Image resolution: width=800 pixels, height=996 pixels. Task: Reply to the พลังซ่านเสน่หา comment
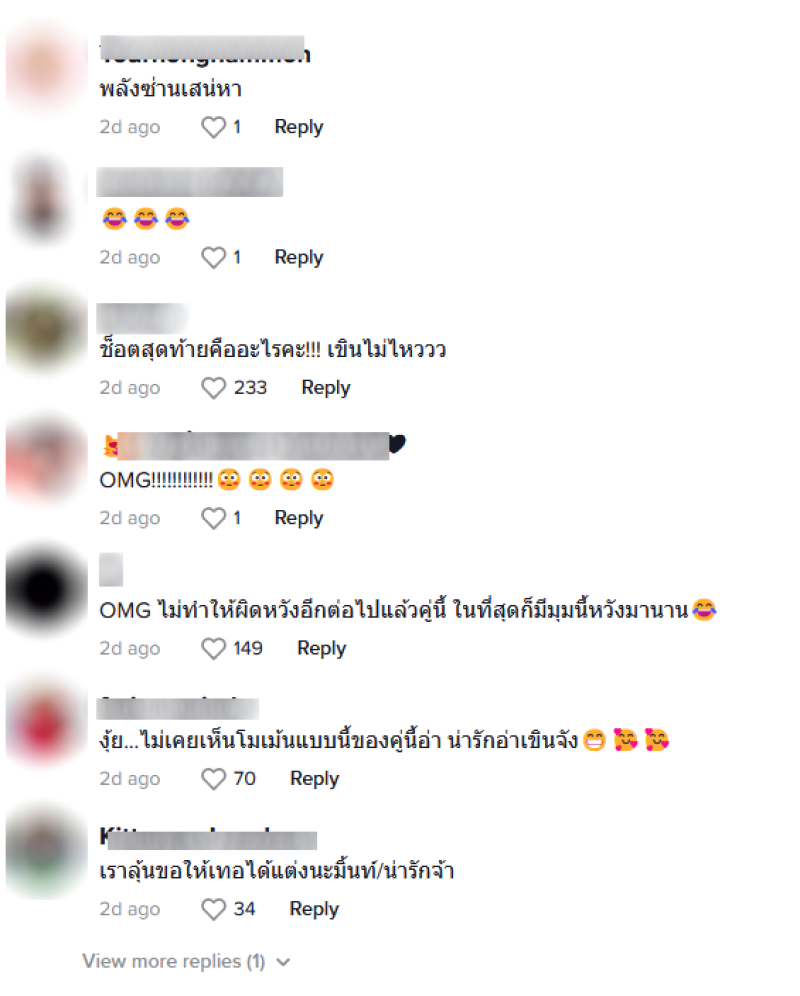[x=299, y=127]
